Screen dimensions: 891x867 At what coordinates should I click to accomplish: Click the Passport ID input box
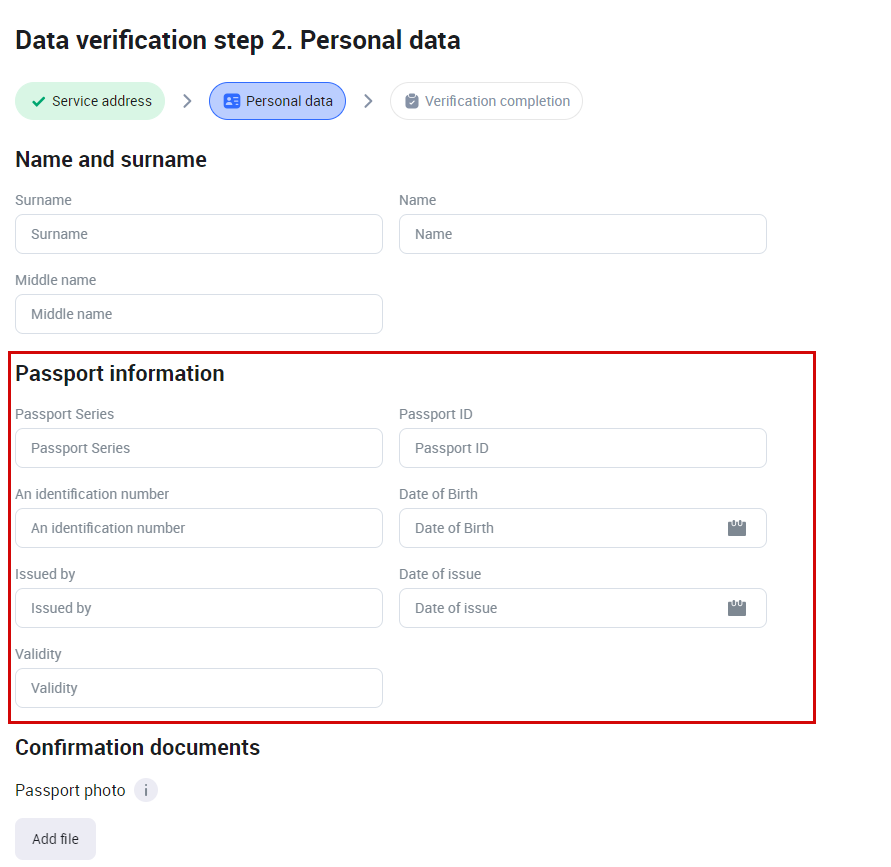click(x=582, y=448)
